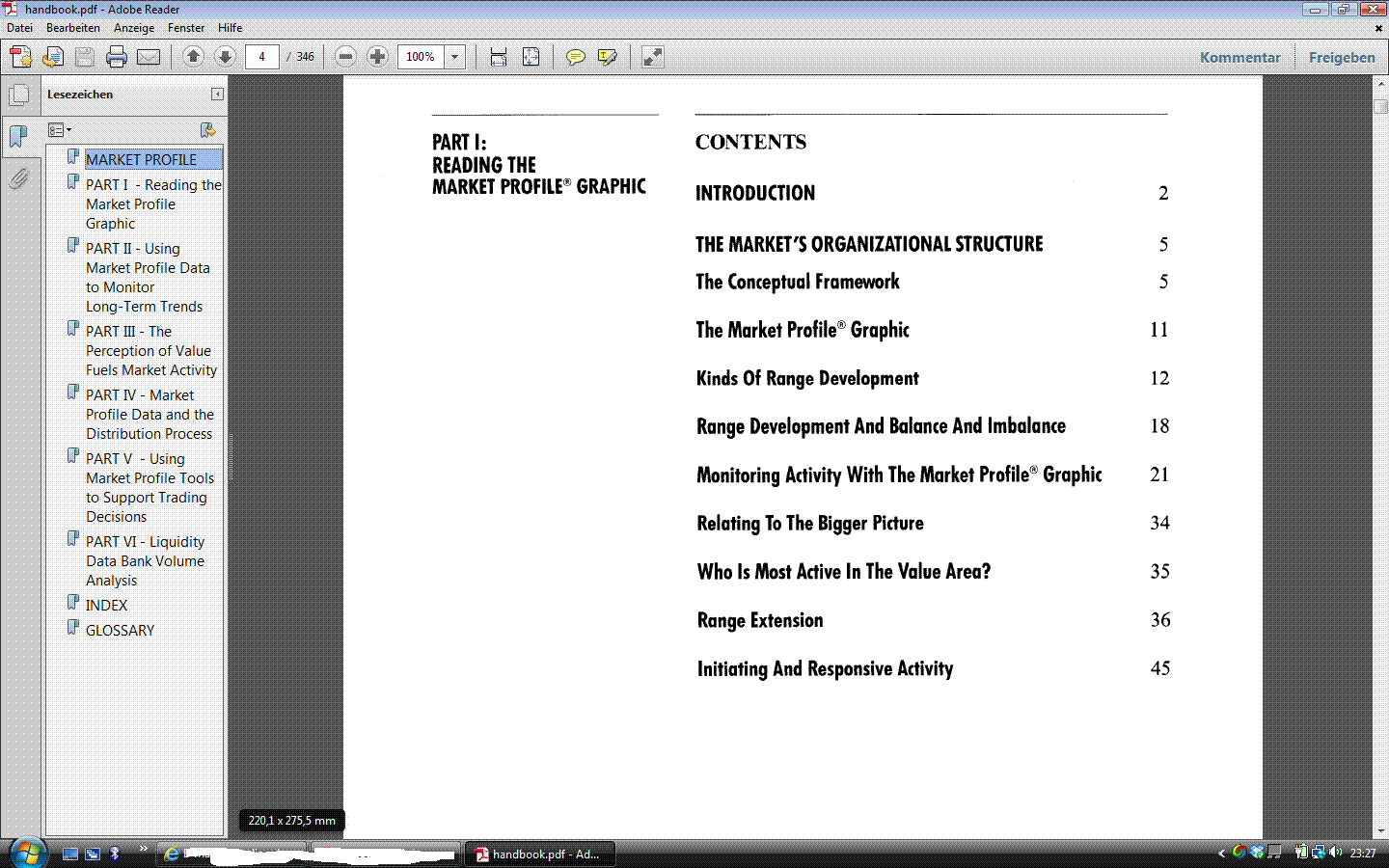
Task: Click the 100% zoom value field
Action: pos(421,57)
